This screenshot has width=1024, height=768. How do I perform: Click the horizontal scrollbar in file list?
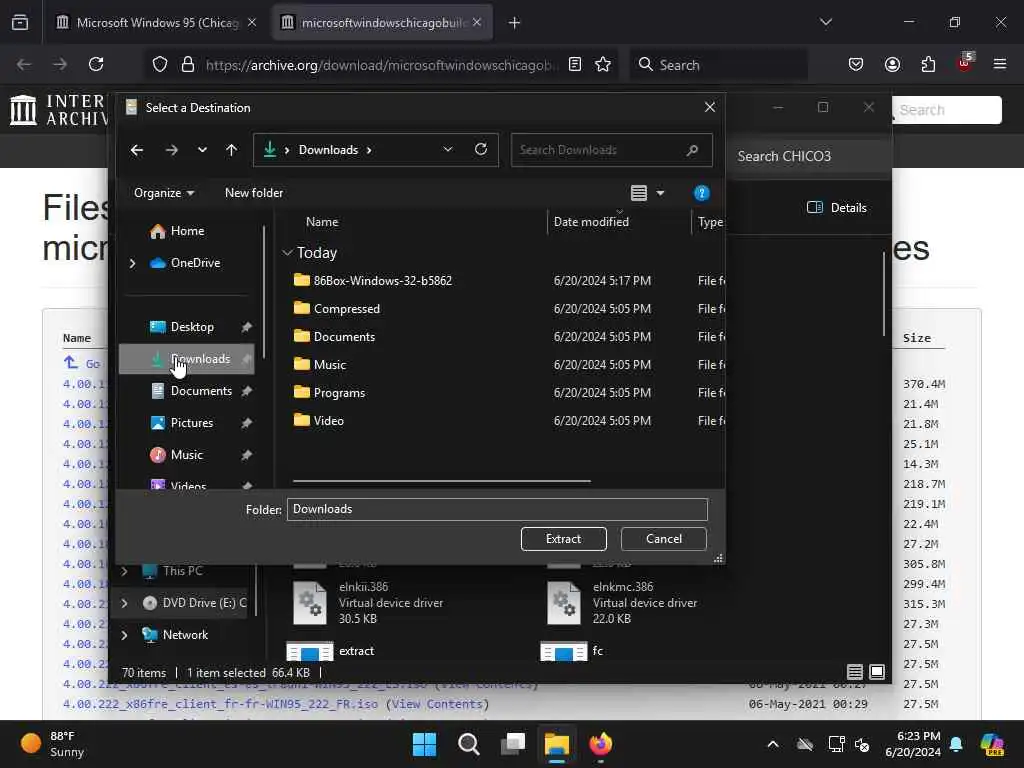[x=441, y=481]
